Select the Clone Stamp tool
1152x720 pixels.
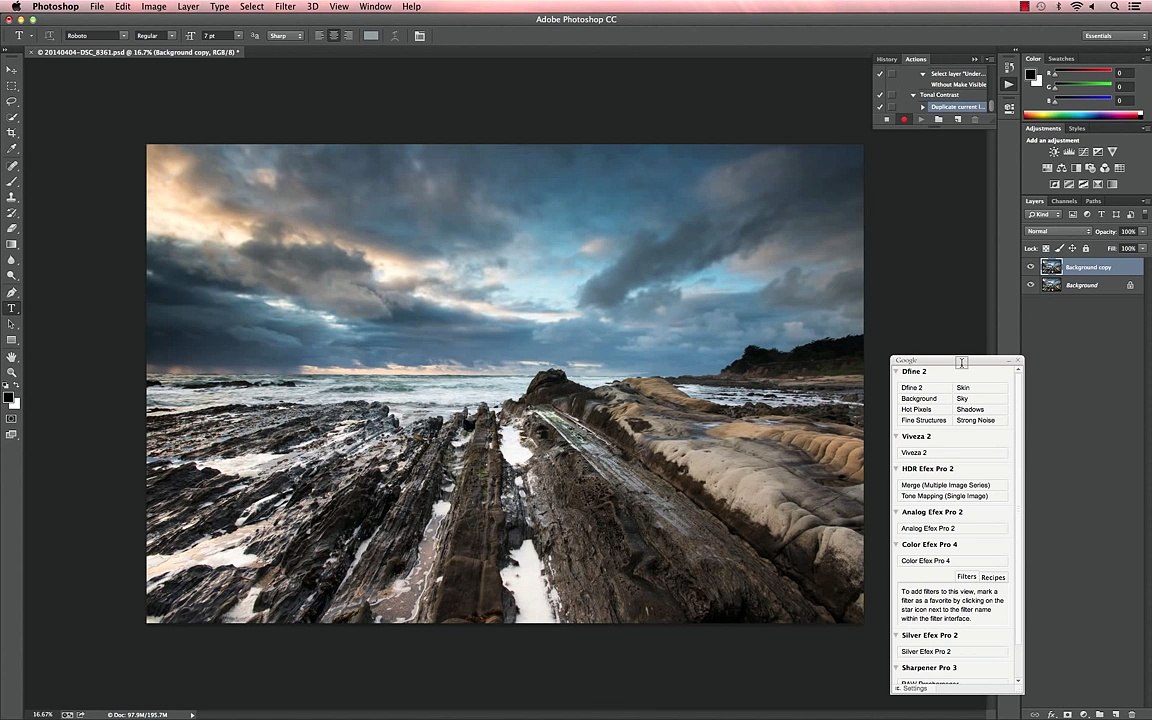(12, 197)
